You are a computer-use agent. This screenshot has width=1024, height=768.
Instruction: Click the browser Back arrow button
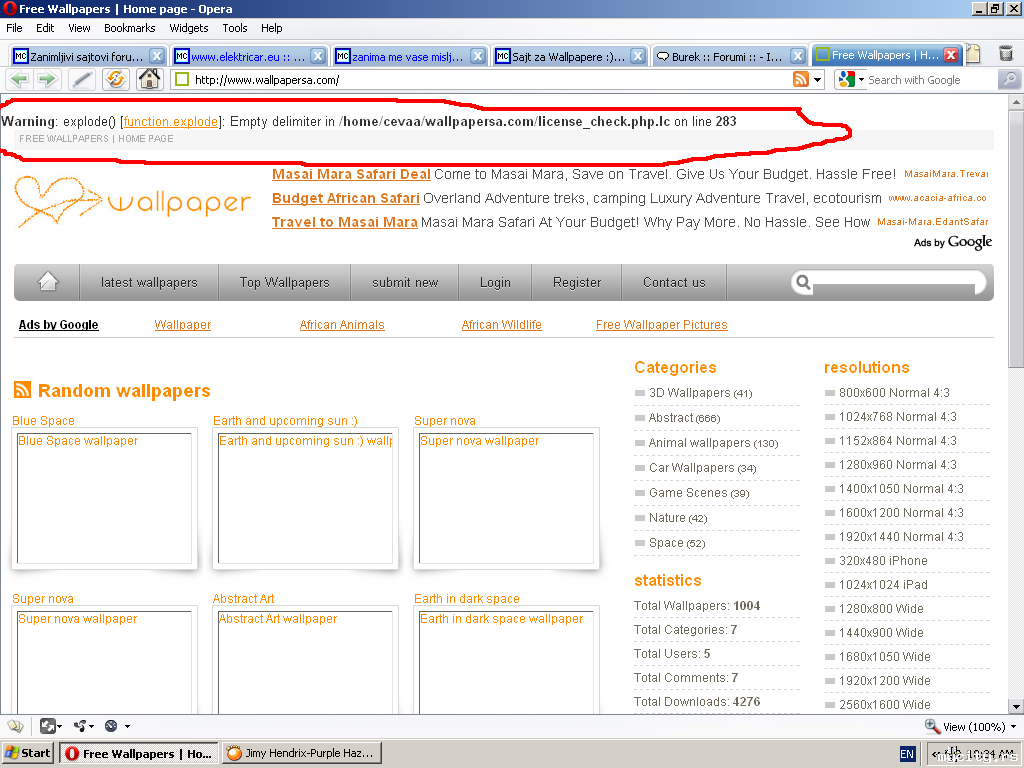[x=19, y=79]
